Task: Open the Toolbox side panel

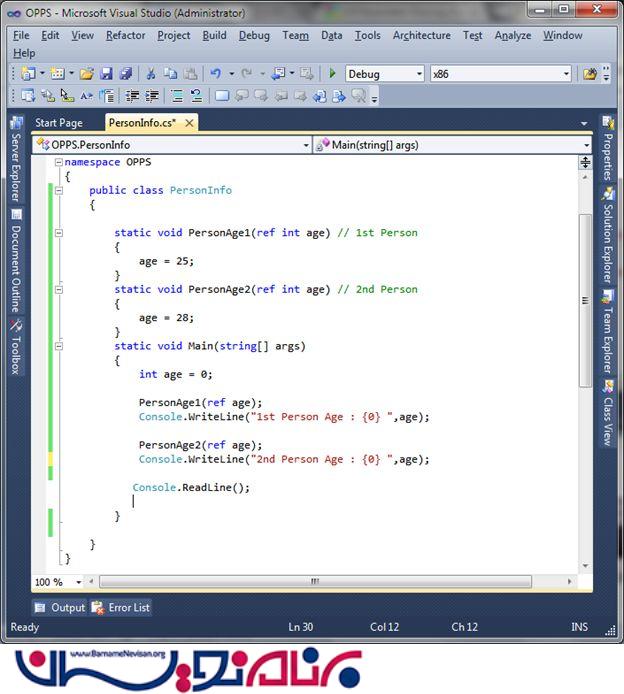Action: (x=15, y=353)
